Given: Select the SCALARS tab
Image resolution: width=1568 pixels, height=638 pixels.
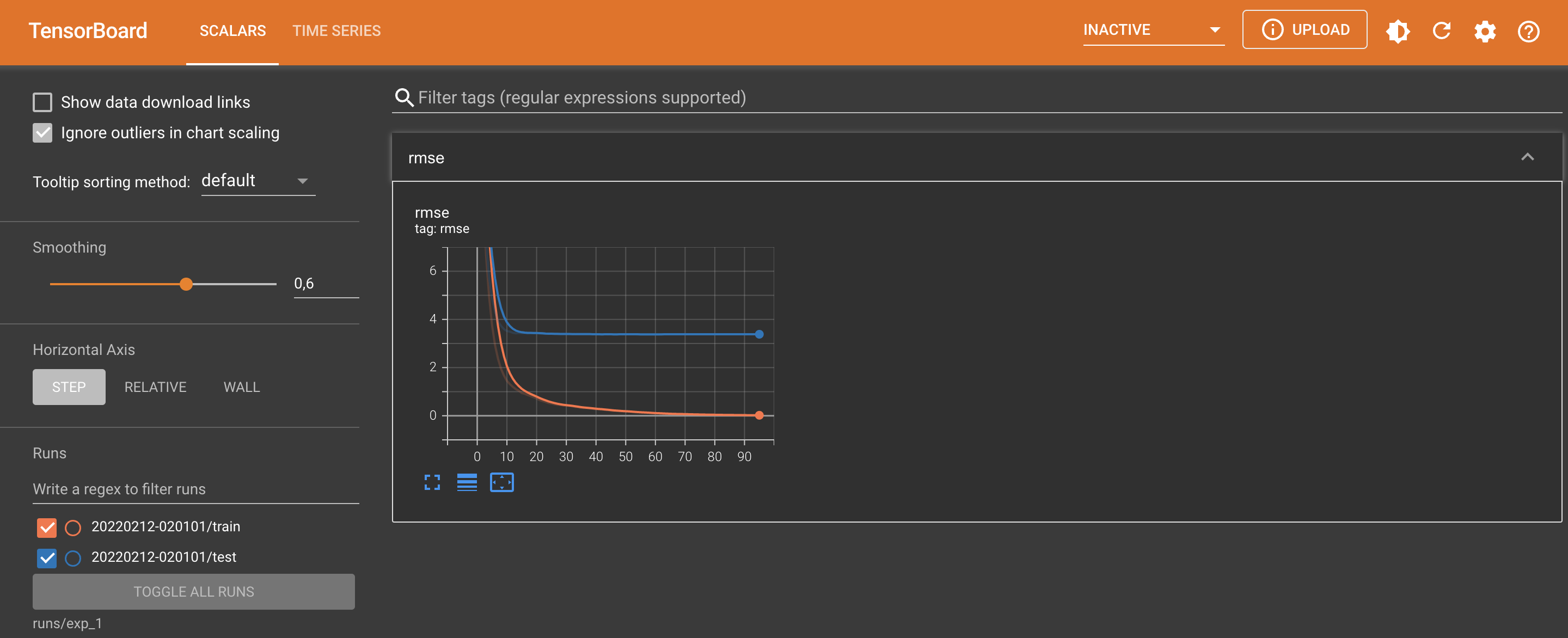Looking at the screenshot, I should pyautogui.click(x=232, y=30).
